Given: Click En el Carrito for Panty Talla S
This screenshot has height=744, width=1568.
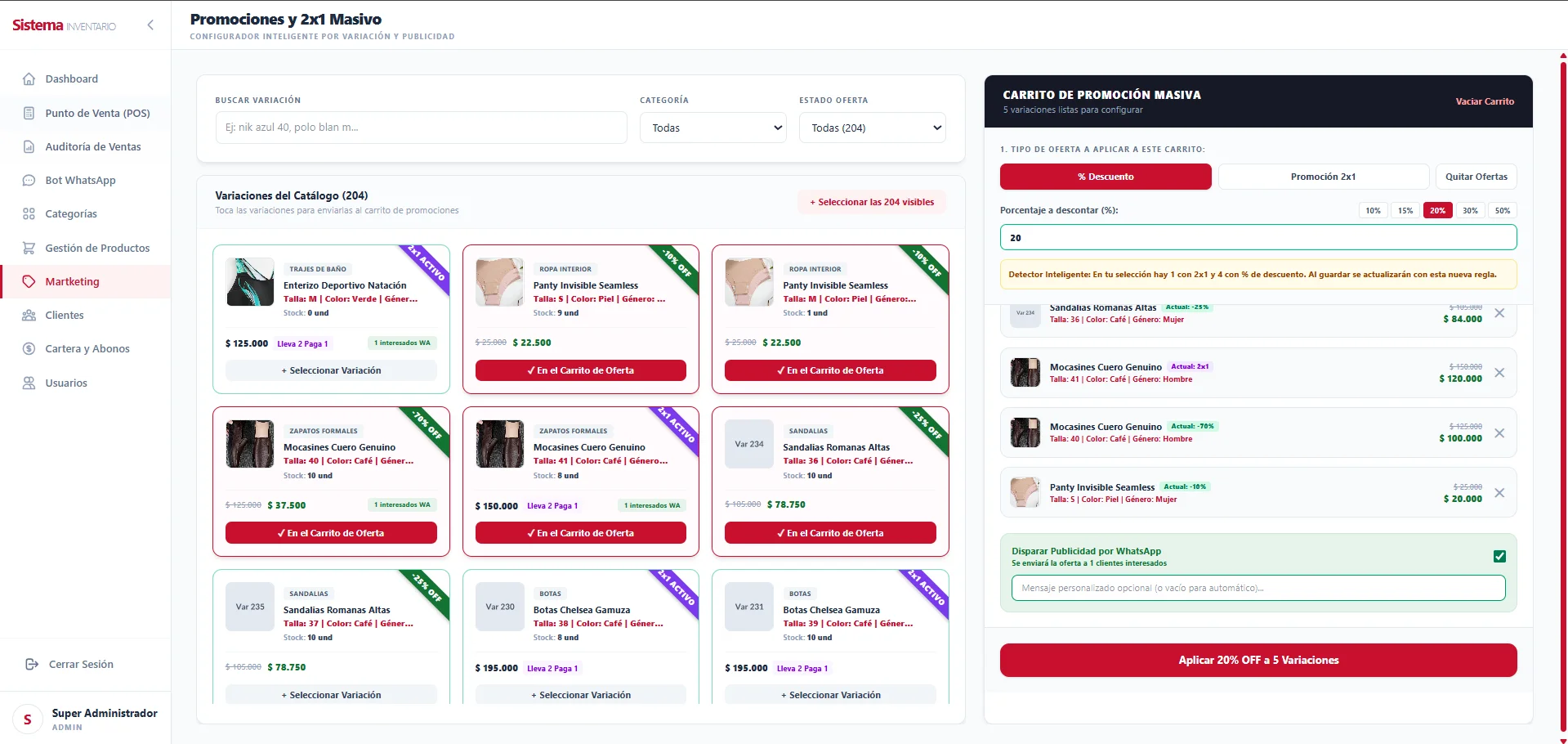Looking at the screenshot, I should point(581,370).
